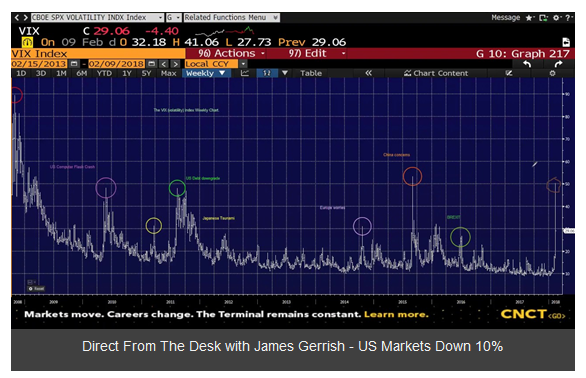Click the Learn more link in the banner
The image size is (586, 378).
396,314
